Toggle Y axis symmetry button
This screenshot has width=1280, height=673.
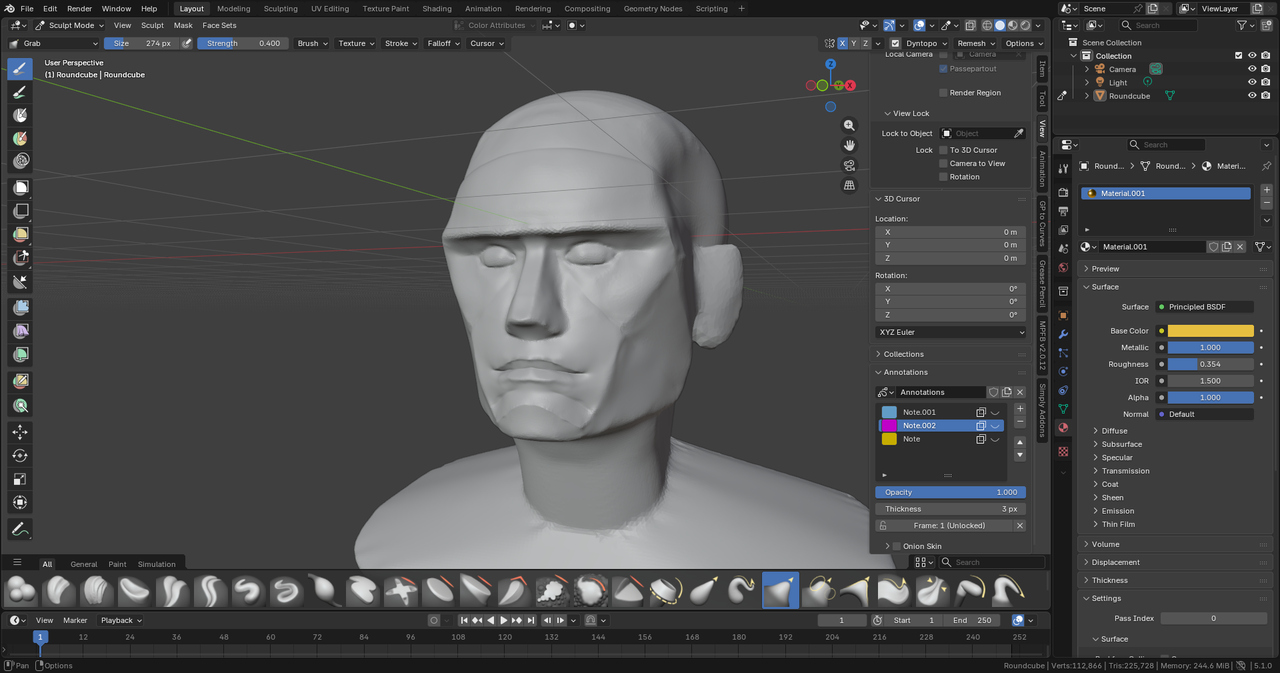point(854,43)
